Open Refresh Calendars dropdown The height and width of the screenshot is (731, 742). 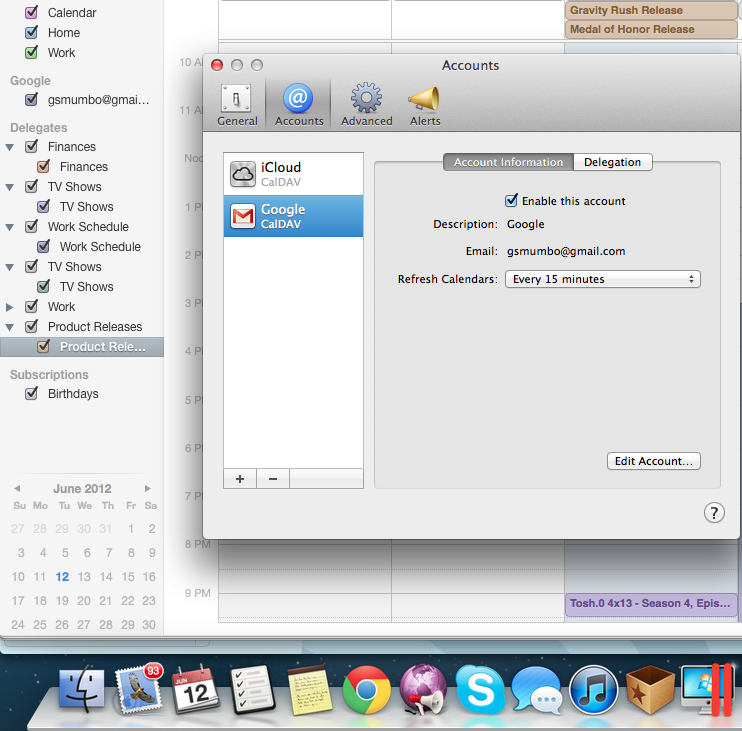(602, 279)
